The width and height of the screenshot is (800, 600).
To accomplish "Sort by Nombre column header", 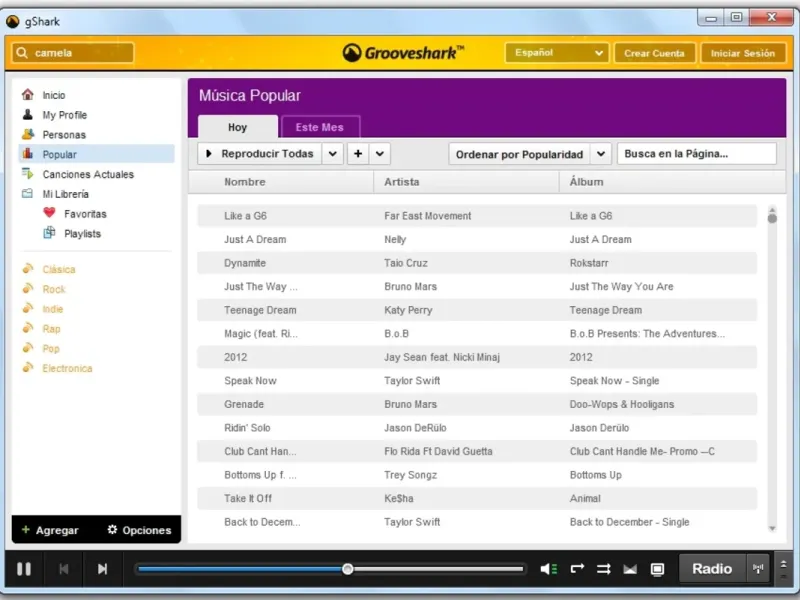I will (245, 182).
